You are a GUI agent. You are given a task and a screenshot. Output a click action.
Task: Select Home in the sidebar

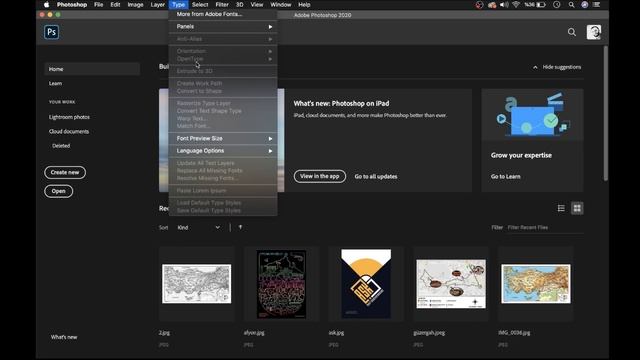92,69
